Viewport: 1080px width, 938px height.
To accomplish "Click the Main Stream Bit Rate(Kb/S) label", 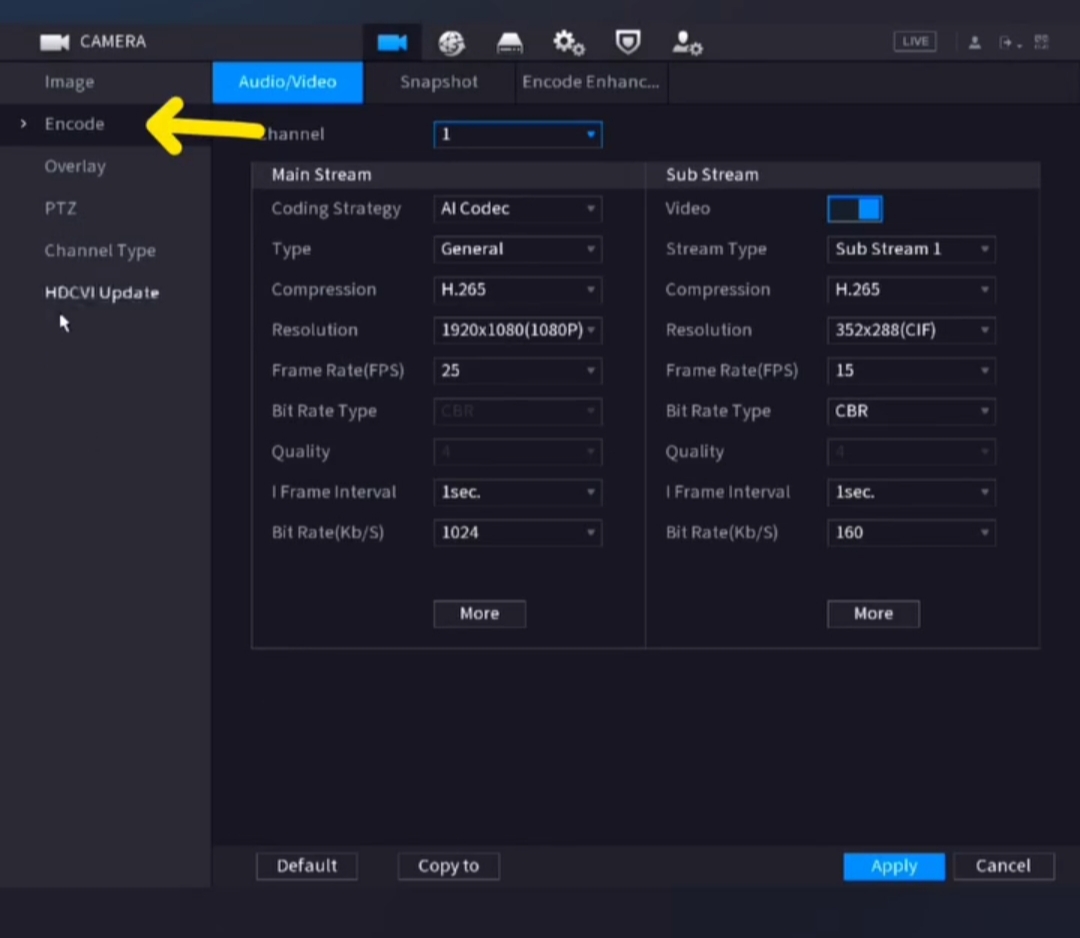I will (x=328, y=532).
